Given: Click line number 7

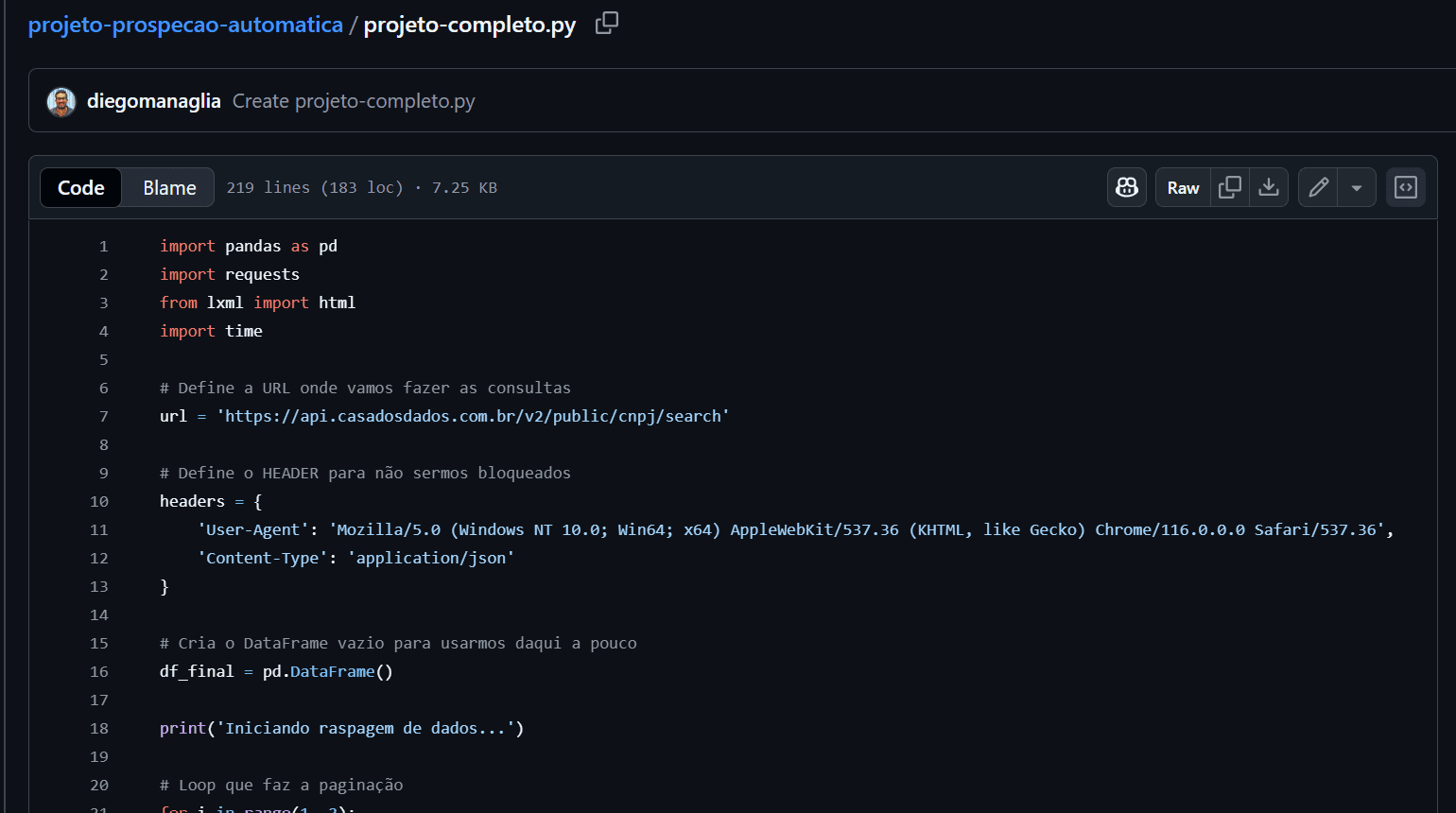Looking at the screenshot, I should tap(103, 416).
